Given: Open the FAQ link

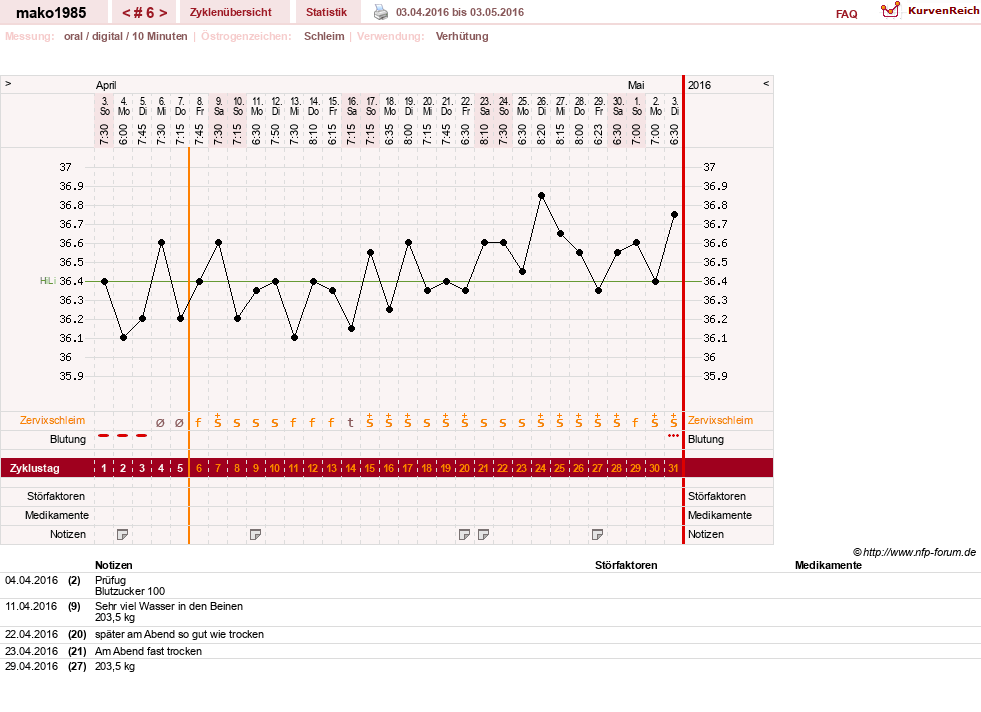Looking at the screenshot, I should (846, 14).
